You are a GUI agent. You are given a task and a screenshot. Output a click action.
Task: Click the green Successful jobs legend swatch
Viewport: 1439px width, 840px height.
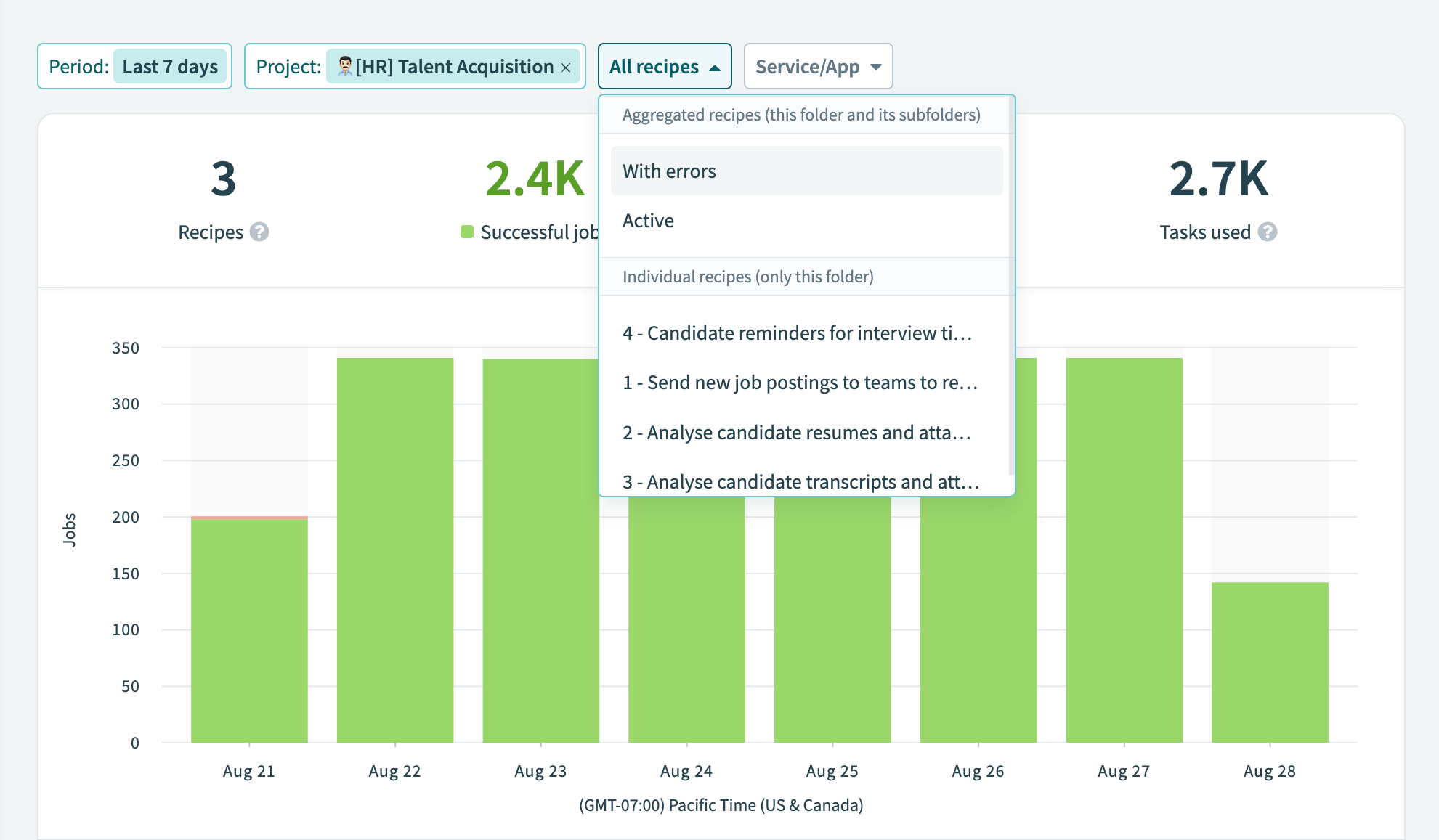467,232
